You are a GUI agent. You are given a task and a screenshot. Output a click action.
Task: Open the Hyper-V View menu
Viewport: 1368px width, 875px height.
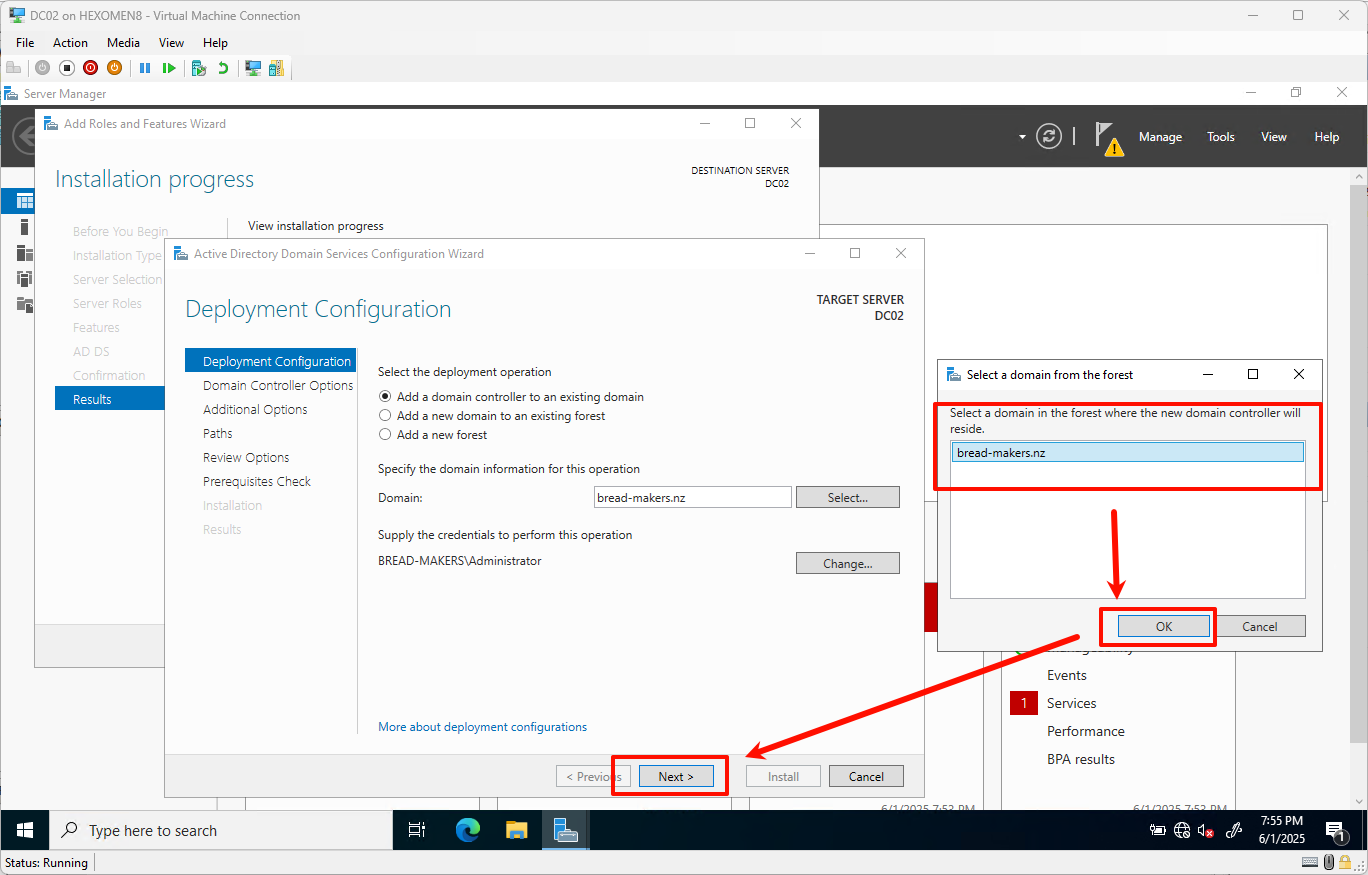[171, 43]
